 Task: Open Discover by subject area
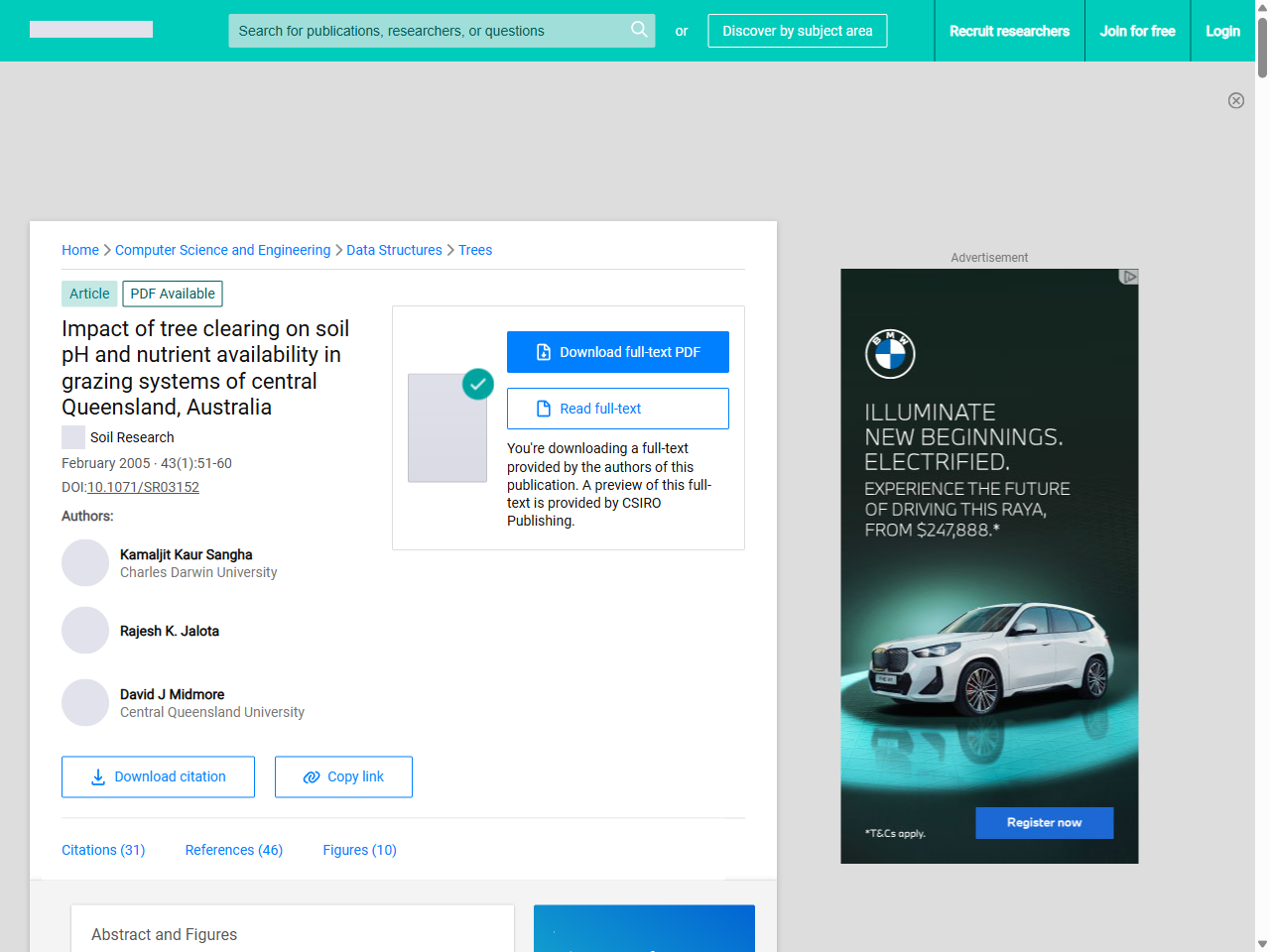[x=797, y=31]
